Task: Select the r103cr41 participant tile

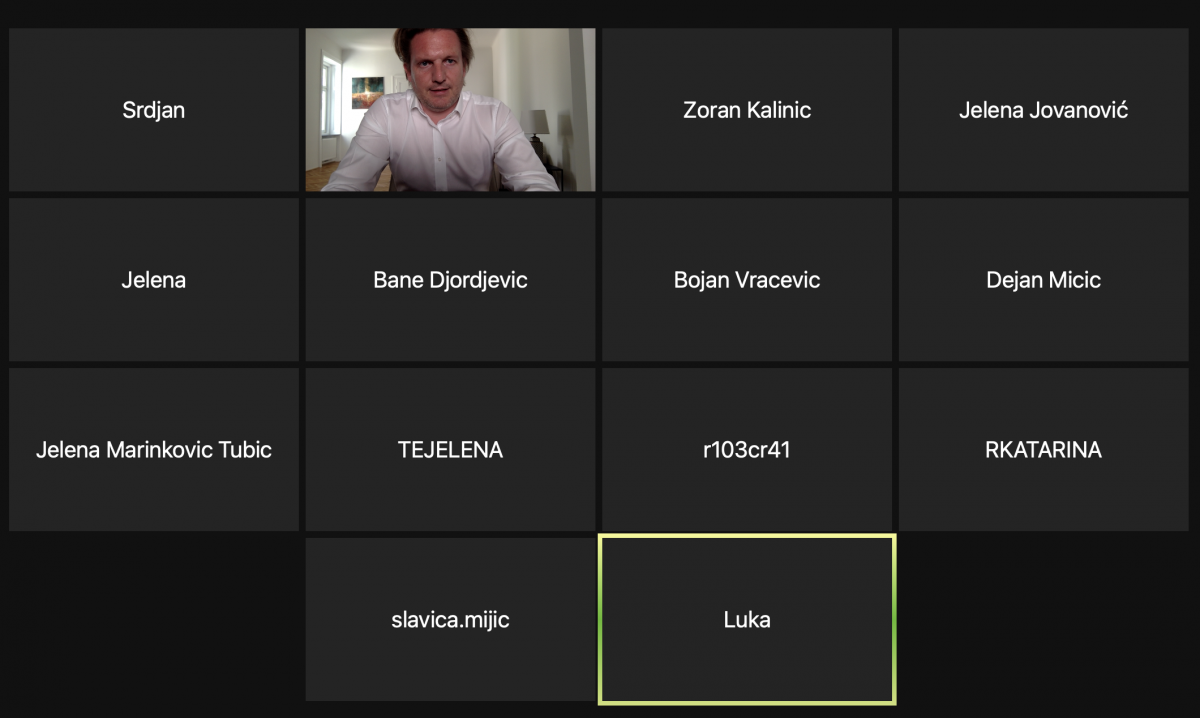Action: click(747, 450)
